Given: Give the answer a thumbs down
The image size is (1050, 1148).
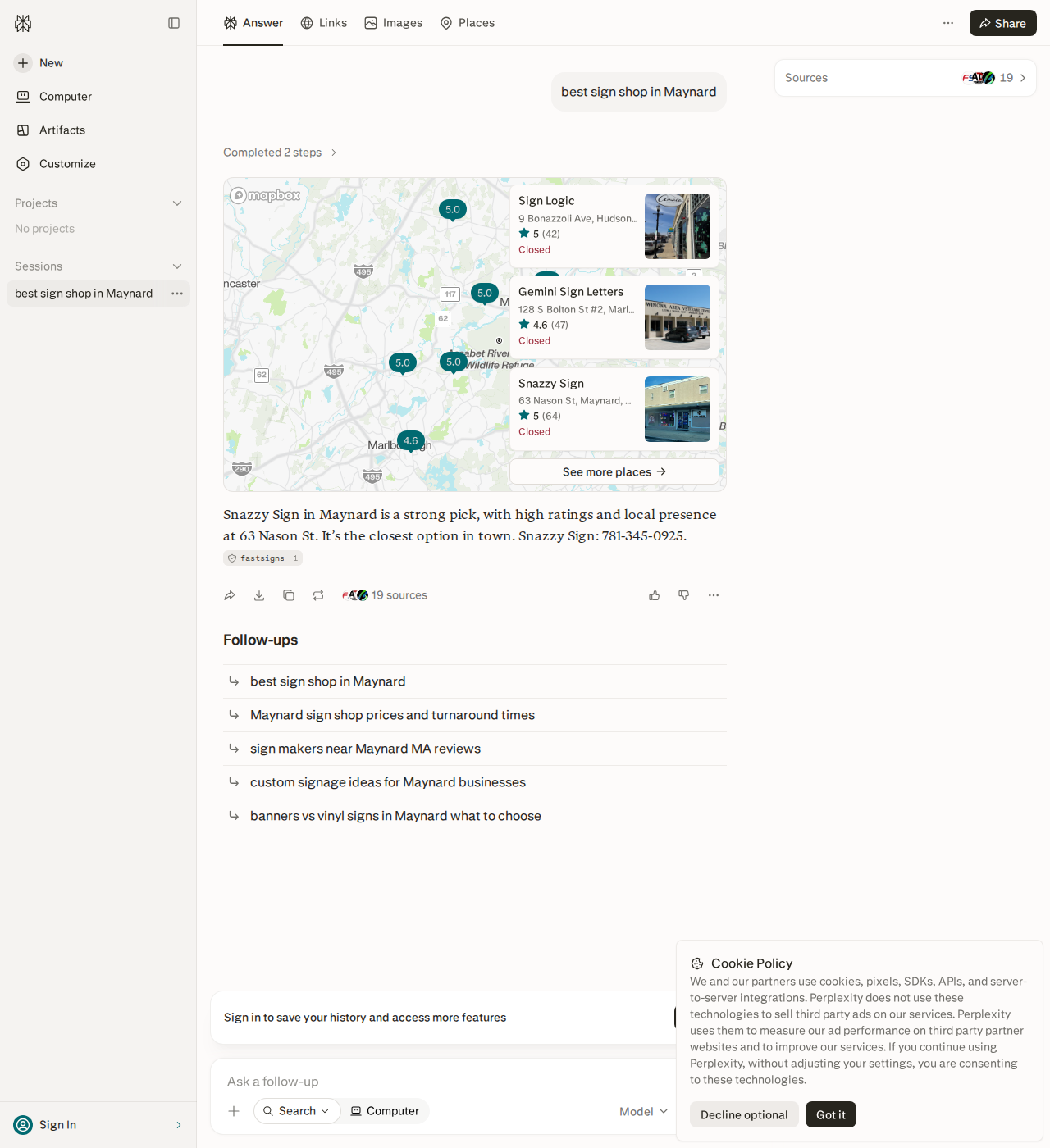Looking at the screenshot, I should [x=684, y=595].
